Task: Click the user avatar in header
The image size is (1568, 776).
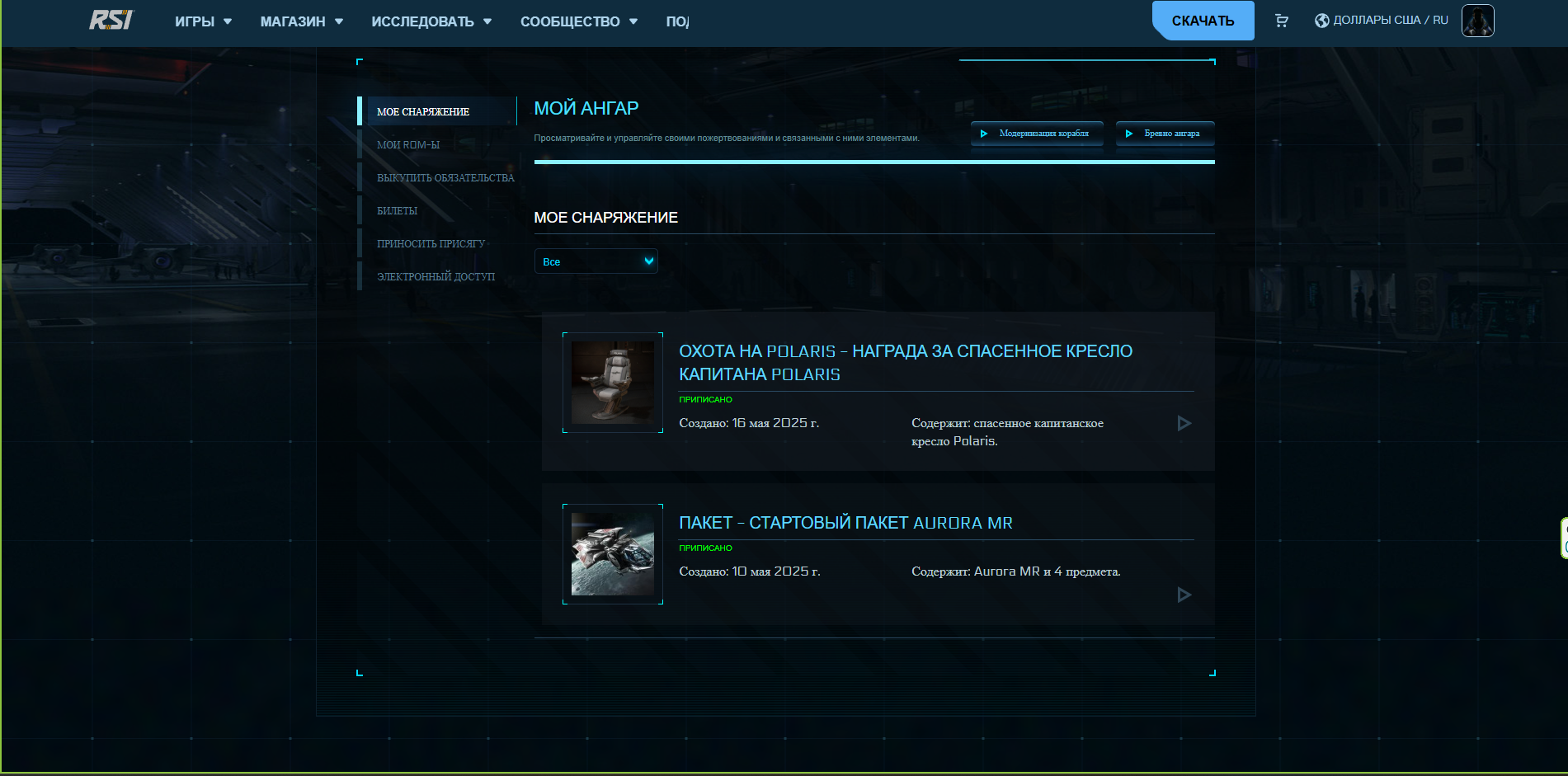Action: (x=1477, y=21)
